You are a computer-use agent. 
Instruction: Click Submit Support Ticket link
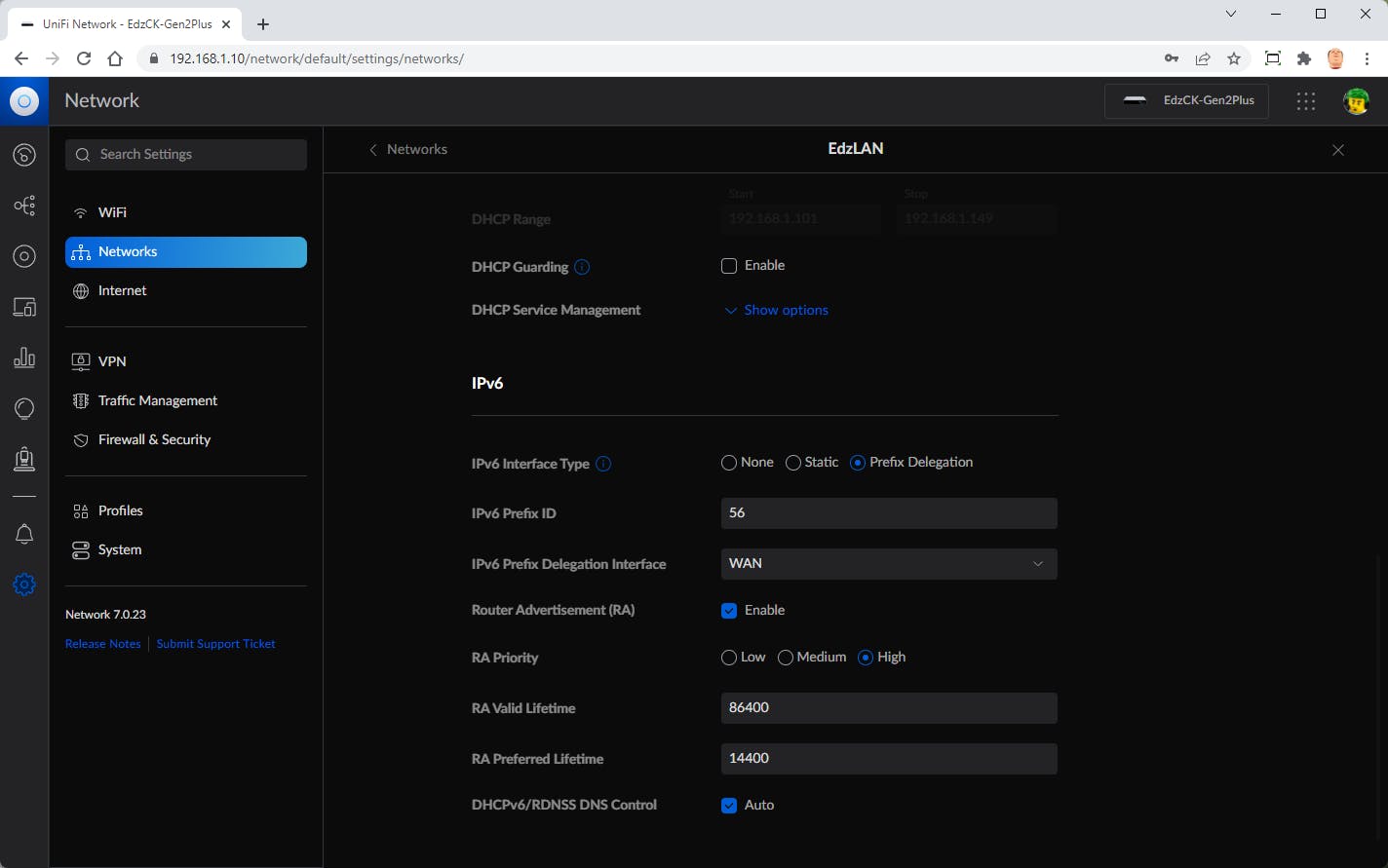[215, 644]
